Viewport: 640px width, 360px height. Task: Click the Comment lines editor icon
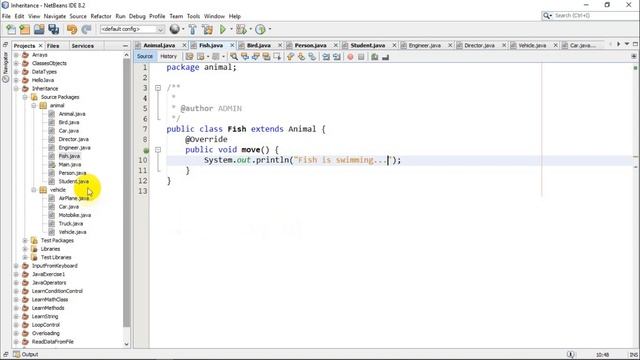(375, 57)
